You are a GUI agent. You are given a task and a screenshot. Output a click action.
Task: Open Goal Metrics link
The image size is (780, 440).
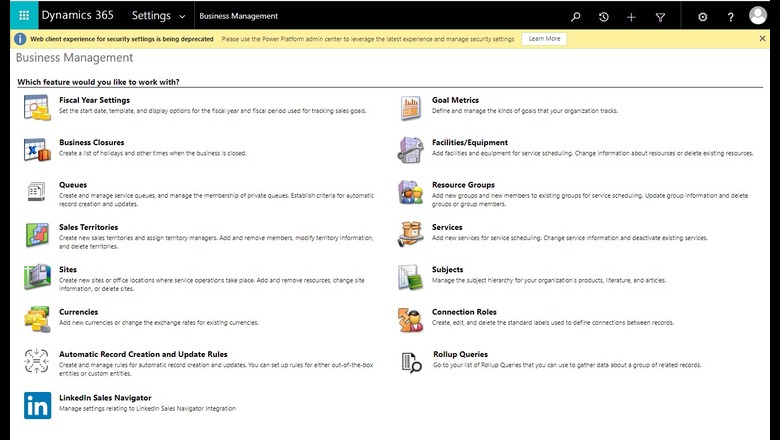point(455,100)
